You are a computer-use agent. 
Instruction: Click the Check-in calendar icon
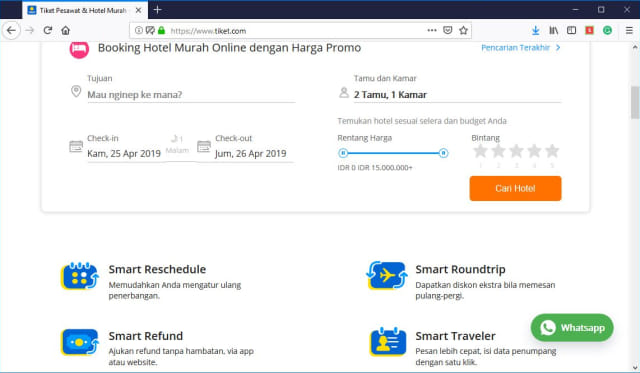click(76, 146)
